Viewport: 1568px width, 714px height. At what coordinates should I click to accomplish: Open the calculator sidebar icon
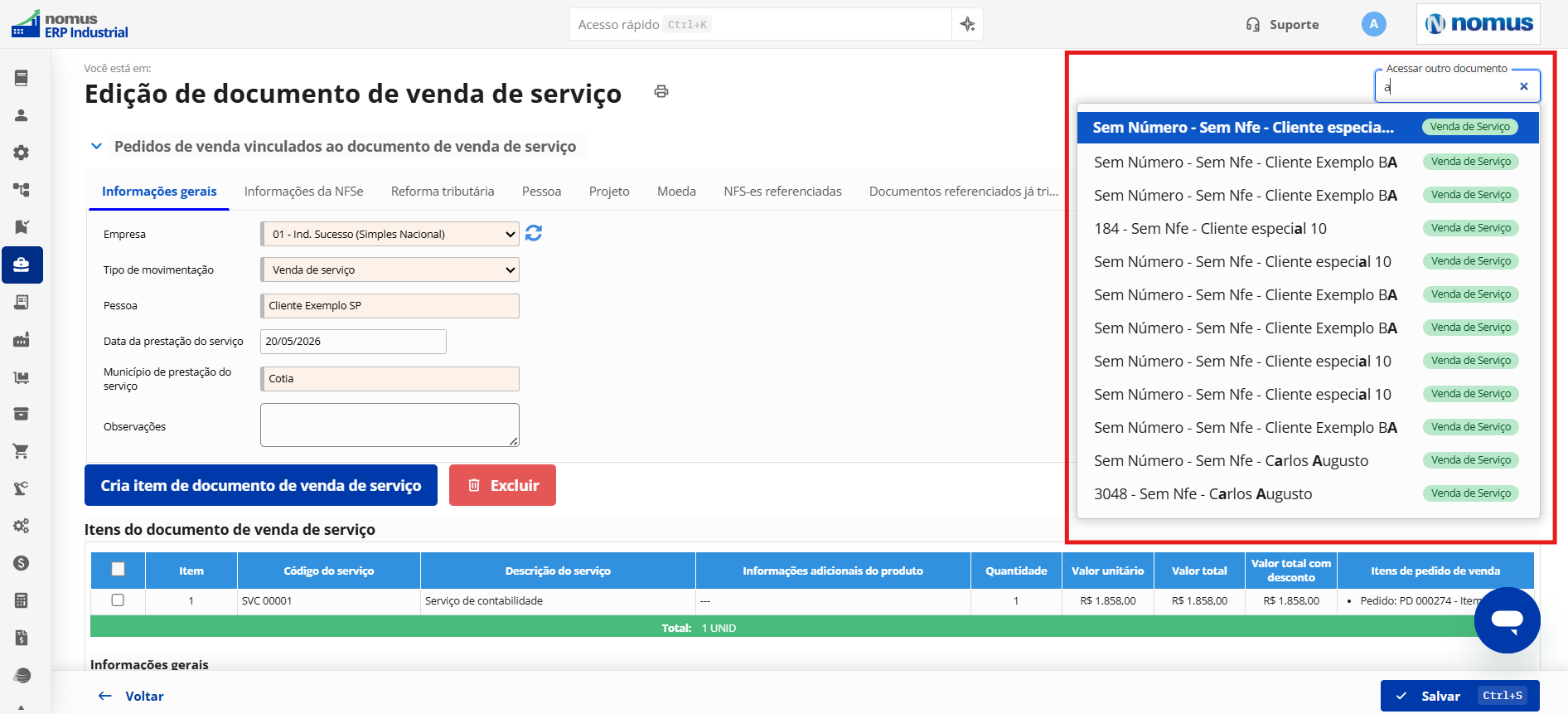click(x=22, y=600)
